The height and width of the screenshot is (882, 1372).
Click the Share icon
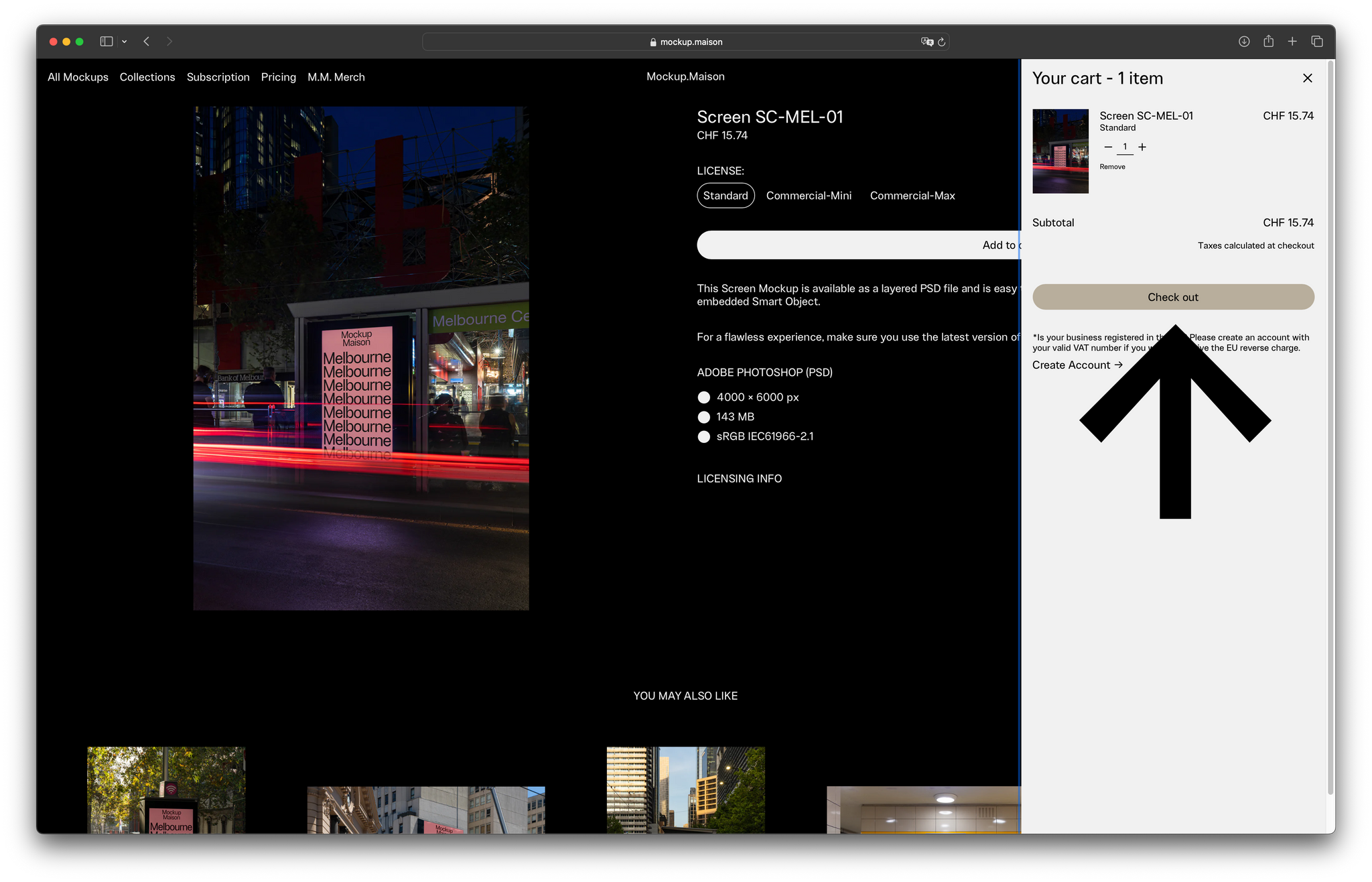tap(1268, 41)
